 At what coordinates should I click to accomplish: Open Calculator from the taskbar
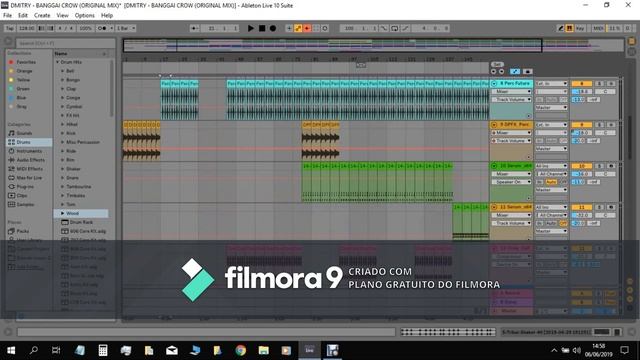(x=103, y=350)
